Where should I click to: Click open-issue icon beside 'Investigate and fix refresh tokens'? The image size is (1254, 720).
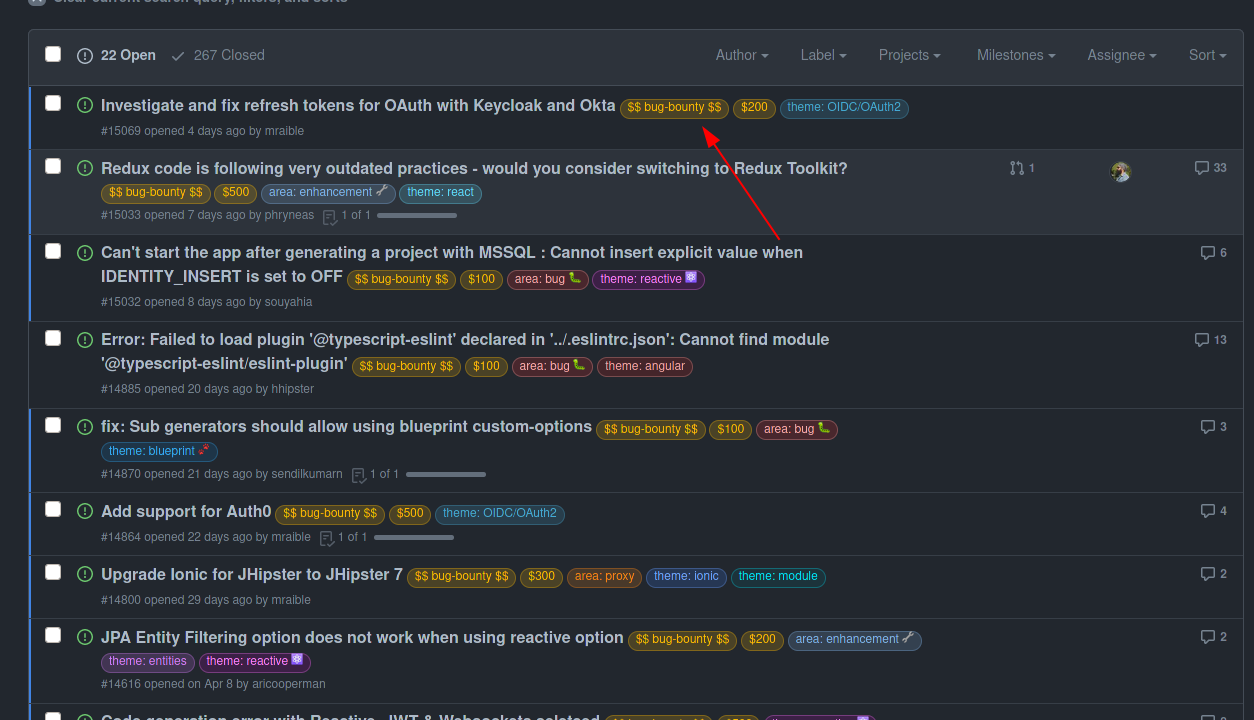coord(85,105)
